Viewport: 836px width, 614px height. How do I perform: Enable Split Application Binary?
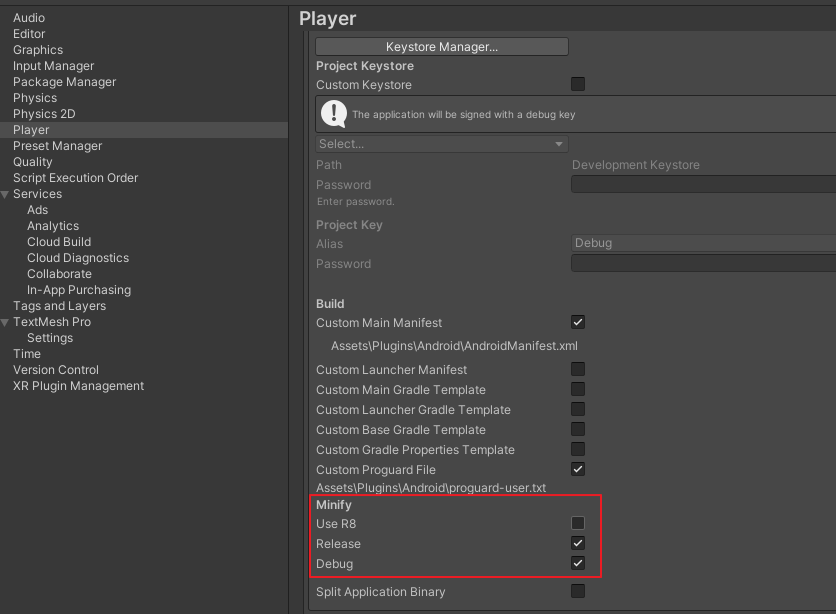click(x=578, y=591)
